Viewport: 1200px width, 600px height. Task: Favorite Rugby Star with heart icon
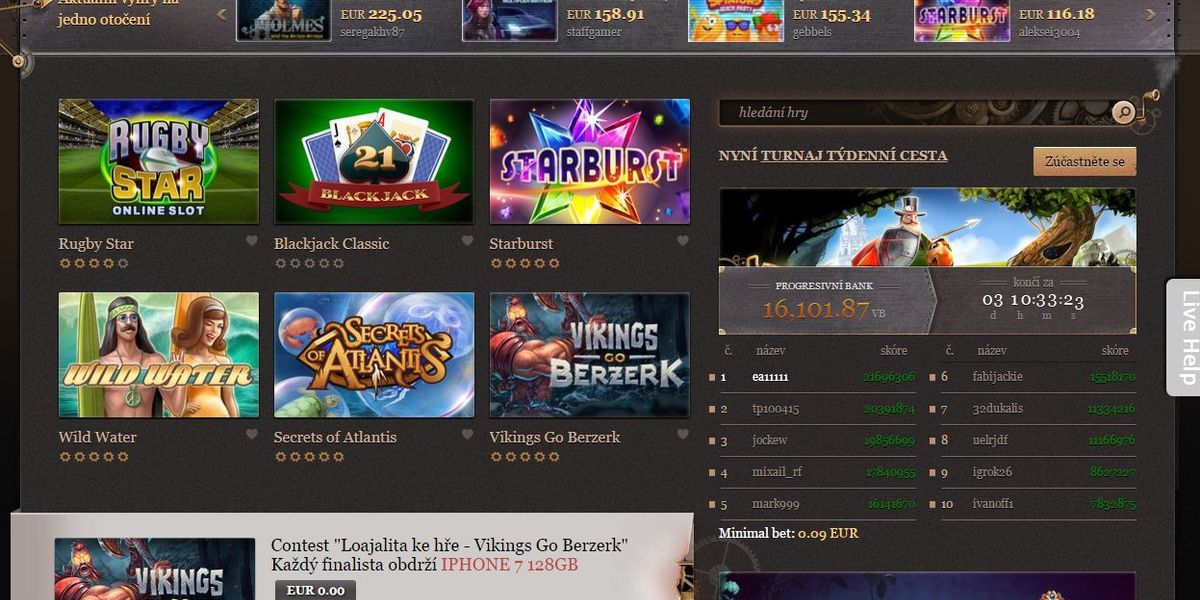[x=252, y=241]
